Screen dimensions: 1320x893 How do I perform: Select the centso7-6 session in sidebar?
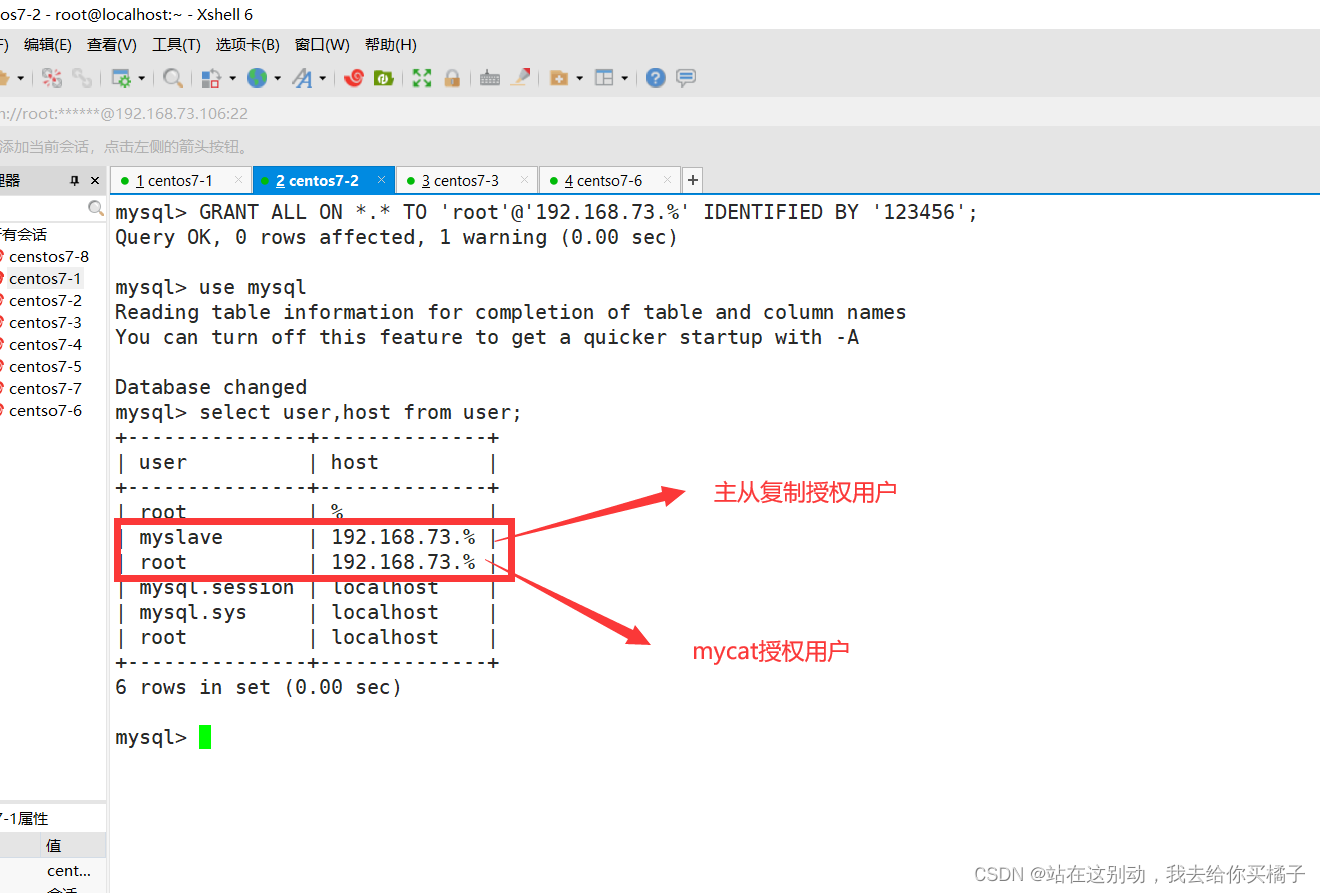[x=44, y=410]
